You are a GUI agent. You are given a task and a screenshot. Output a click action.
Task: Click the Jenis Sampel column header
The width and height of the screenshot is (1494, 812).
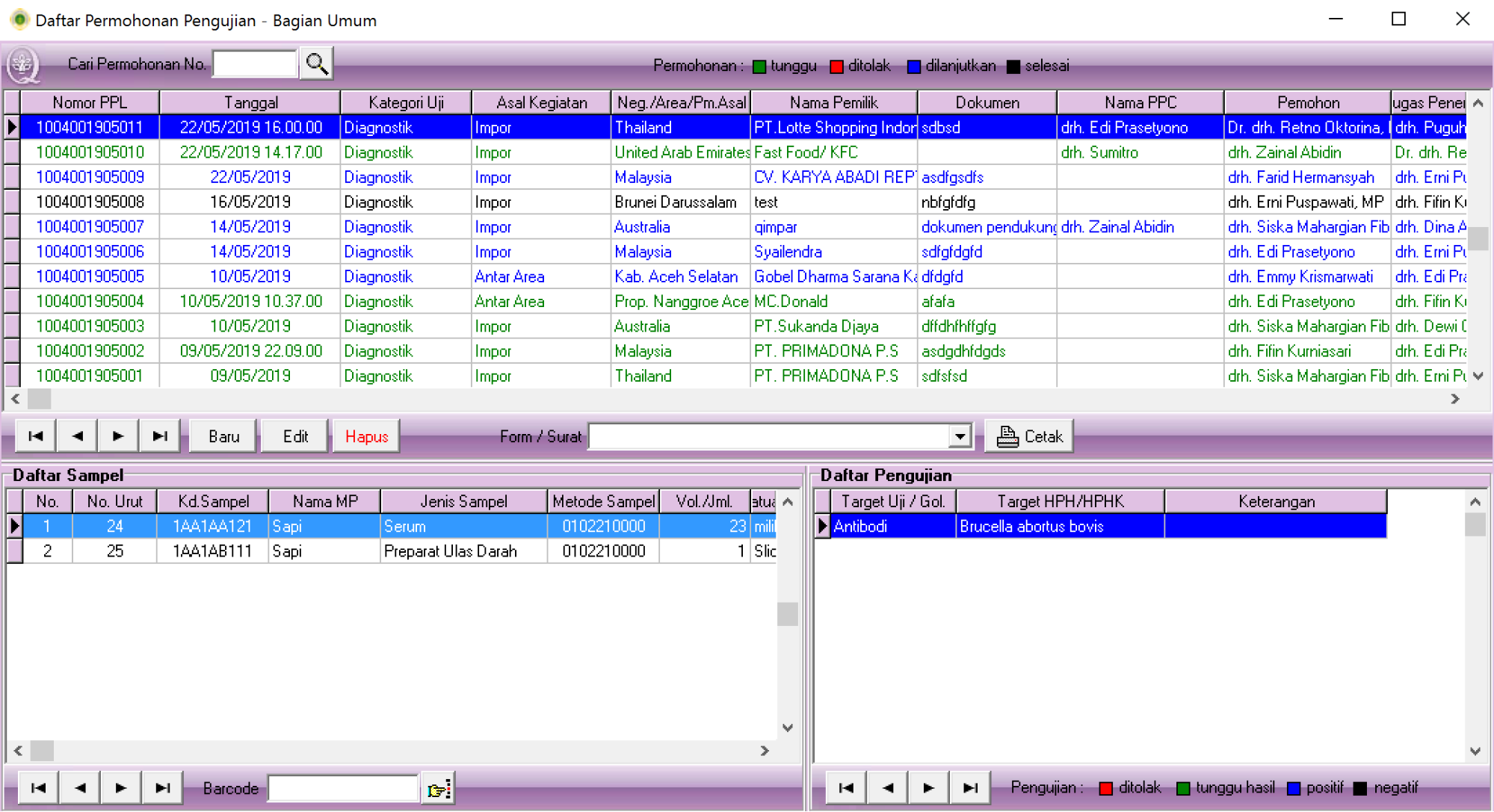(463, 501)
